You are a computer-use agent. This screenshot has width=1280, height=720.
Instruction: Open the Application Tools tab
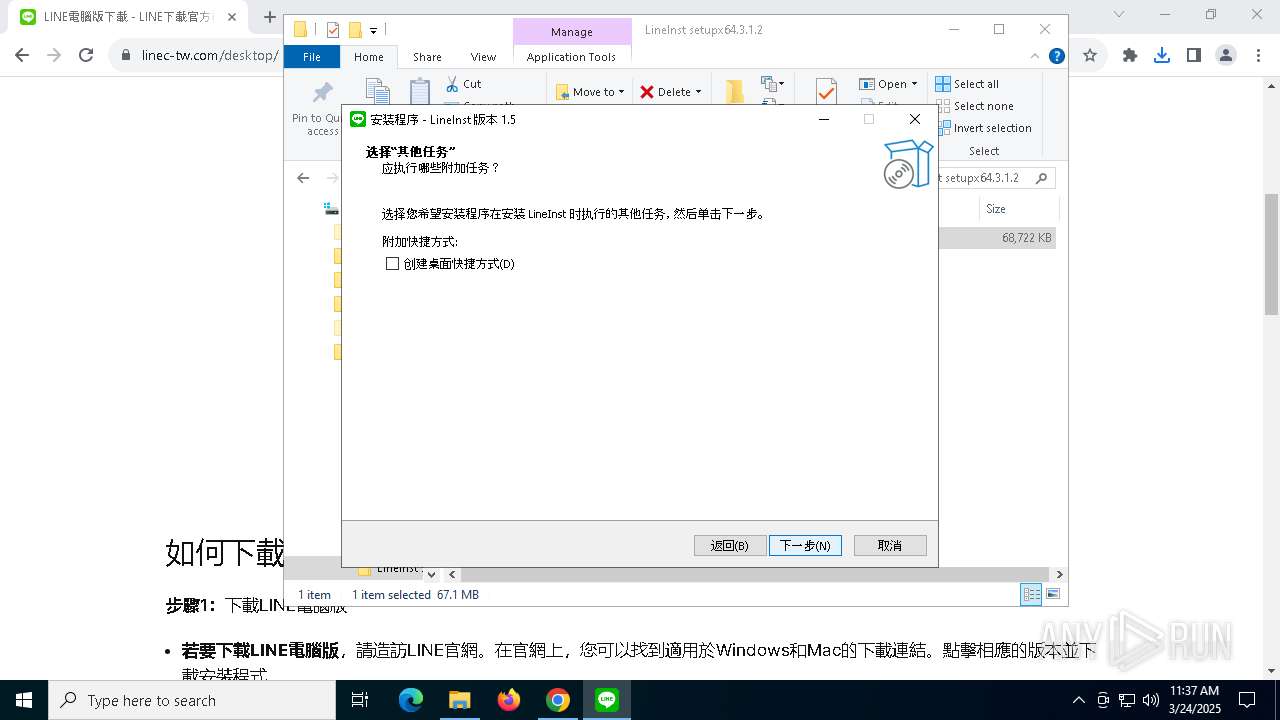571,57
